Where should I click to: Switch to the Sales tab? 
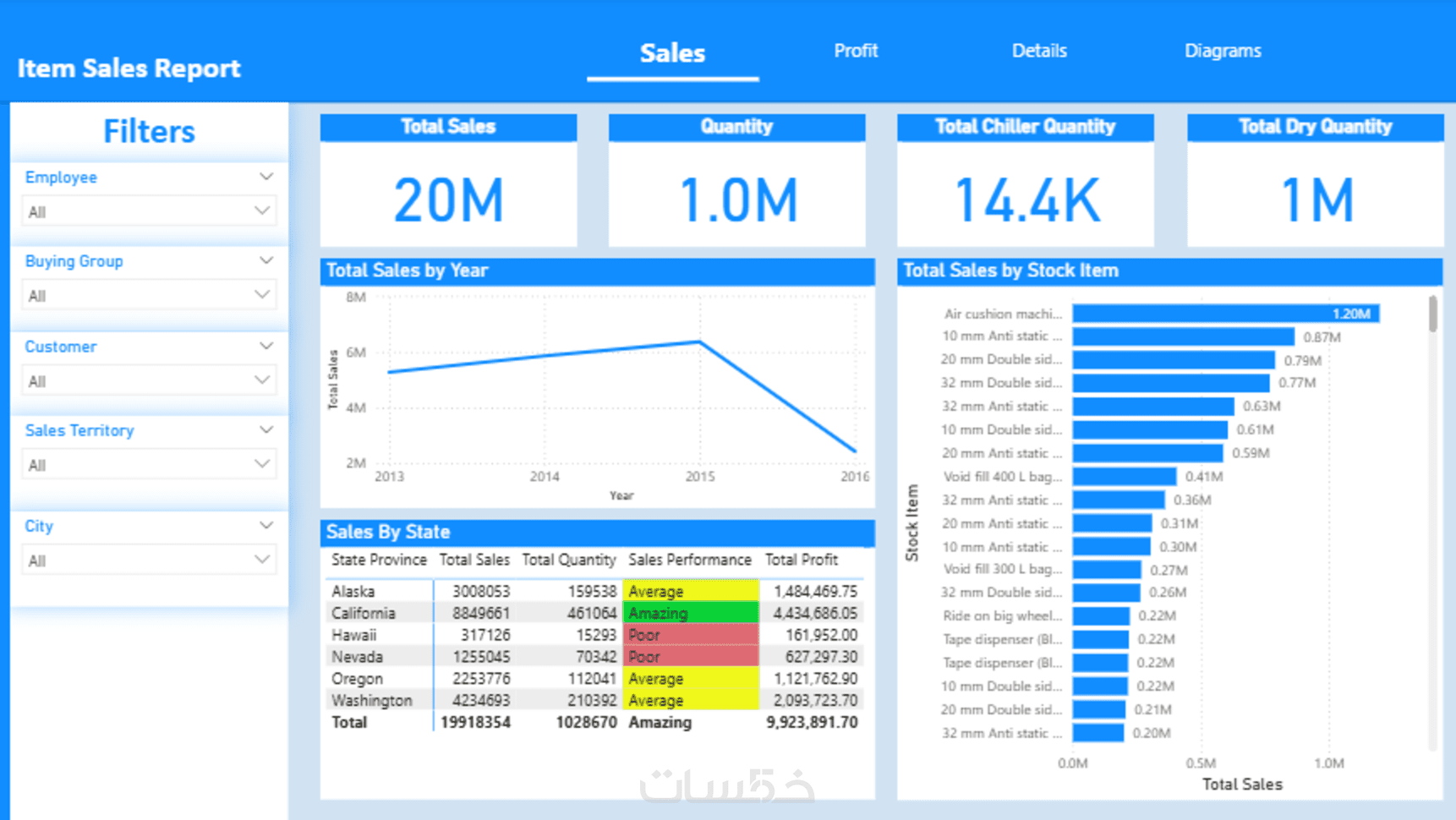tap(672, 53)
